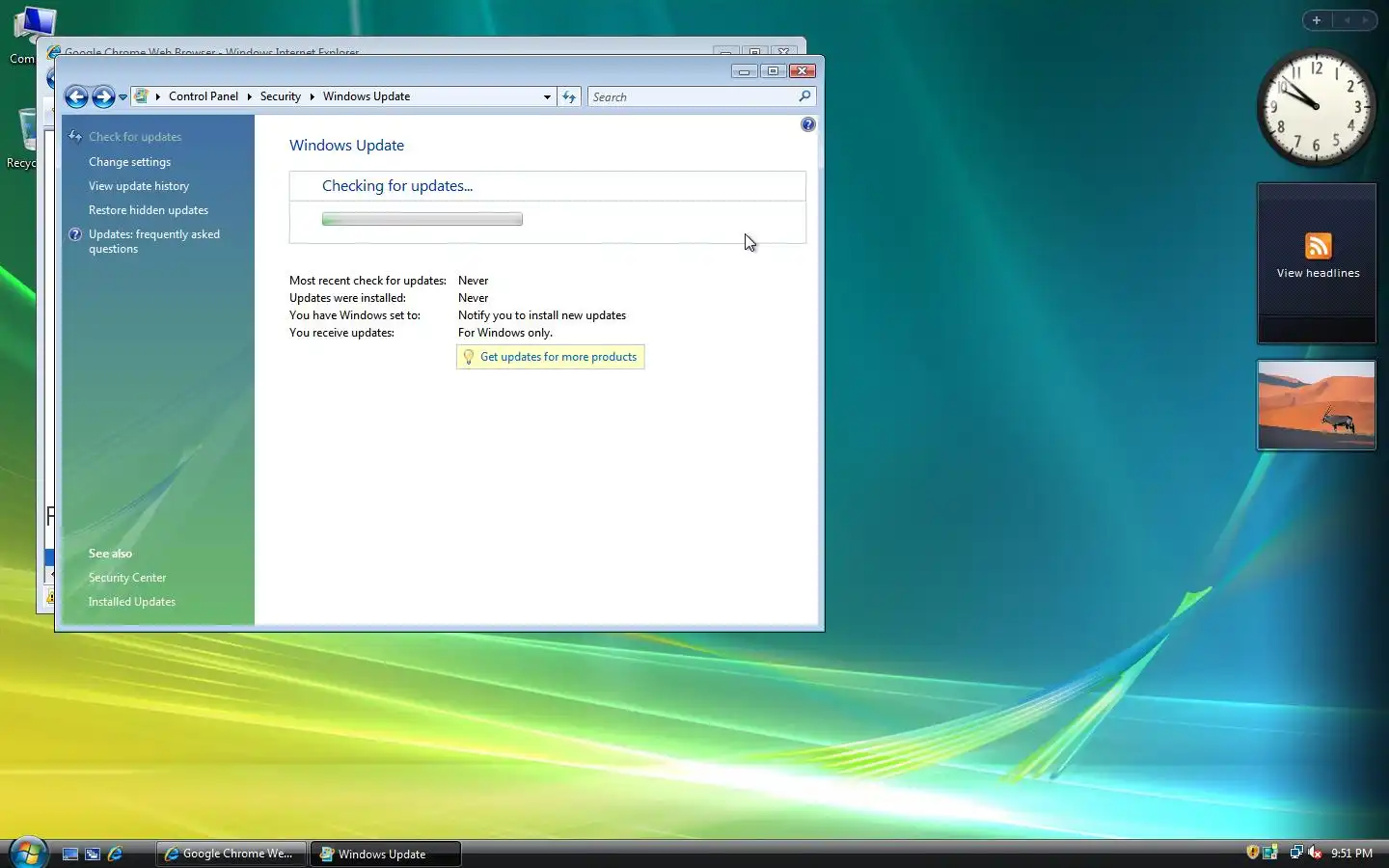1389x868 pixels.
Task: Refresh the Windows Update page
Action: pyautogui.click(x=569, y=96)
